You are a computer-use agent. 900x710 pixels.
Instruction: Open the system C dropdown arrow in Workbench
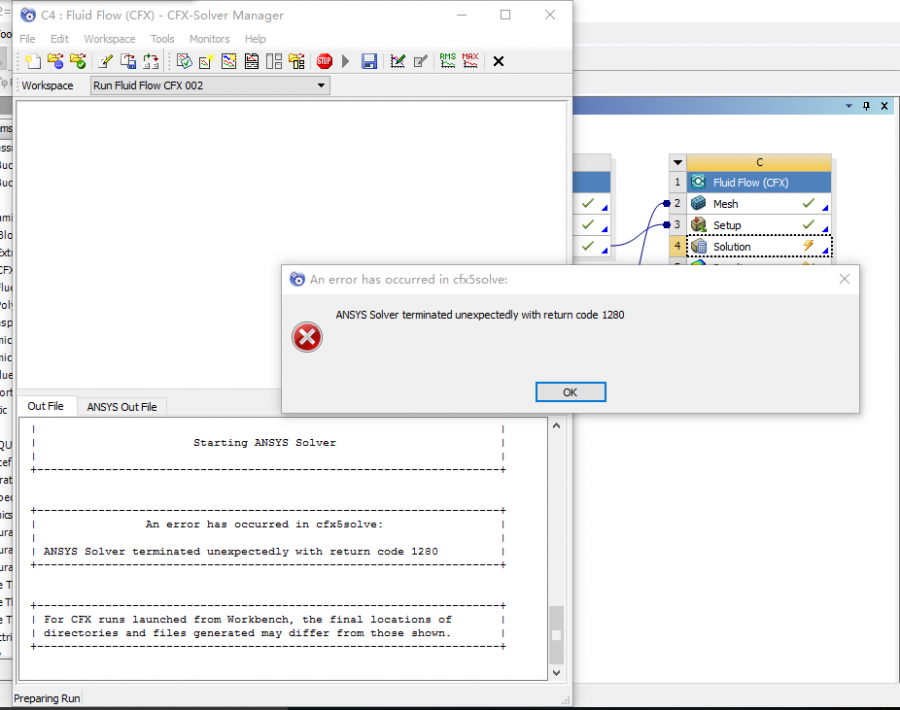pyautogui.click(x=677, y=162)
